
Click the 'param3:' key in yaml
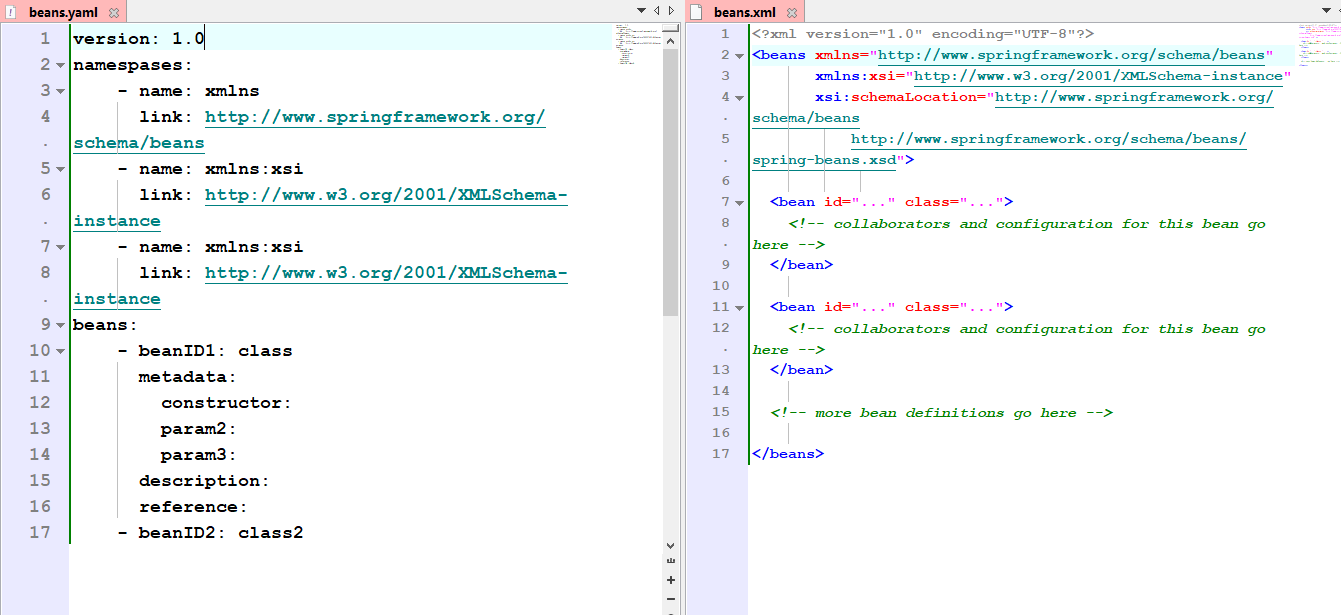pos(199,455)
